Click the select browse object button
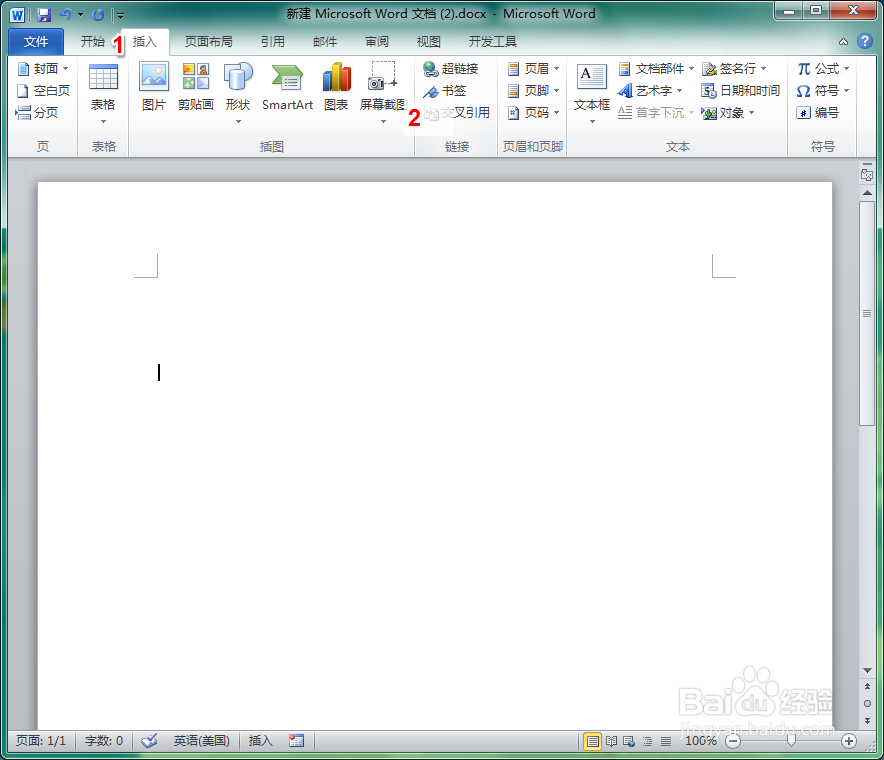The image size is (884, 760). (867, 703)
